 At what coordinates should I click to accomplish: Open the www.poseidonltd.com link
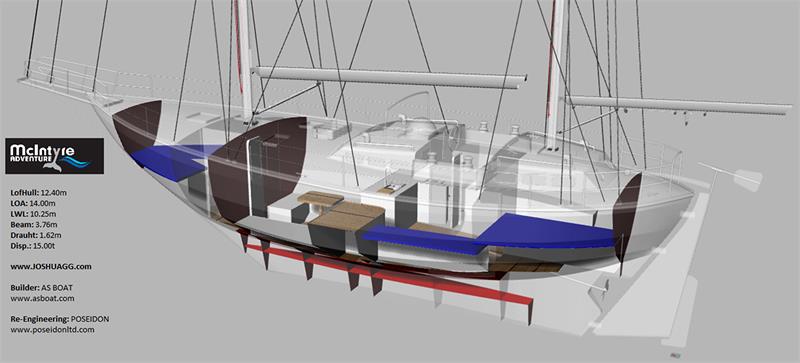(x=52, y=330)
